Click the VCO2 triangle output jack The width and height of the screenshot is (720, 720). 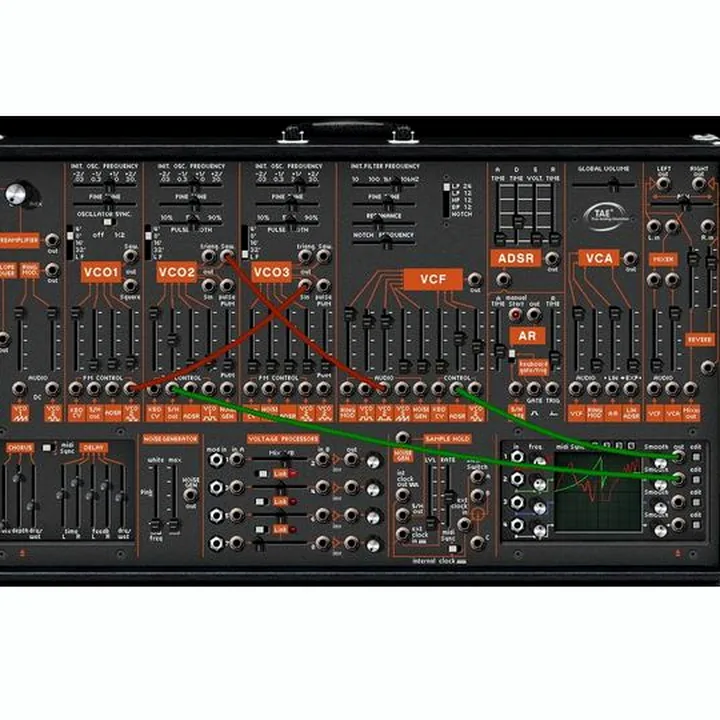click(x=209, y=256)
